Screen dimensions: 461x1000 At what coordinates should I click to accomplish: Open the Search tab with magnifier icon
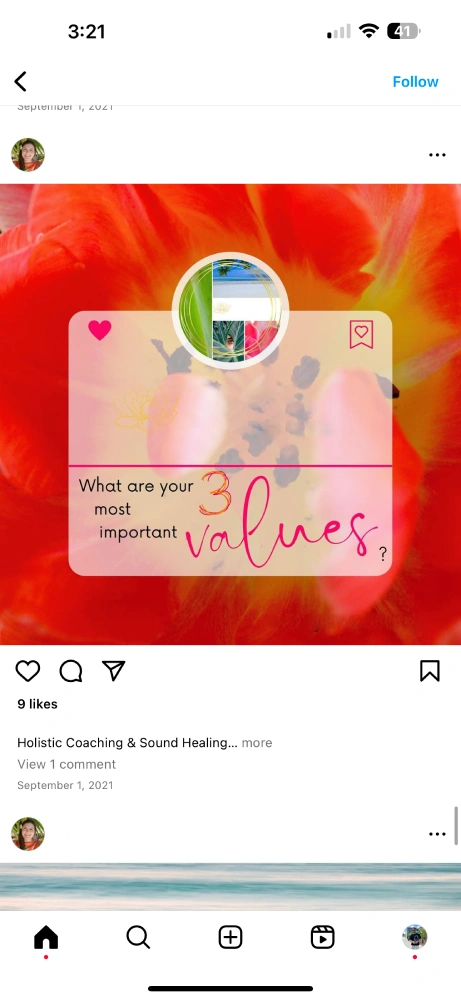138,938
